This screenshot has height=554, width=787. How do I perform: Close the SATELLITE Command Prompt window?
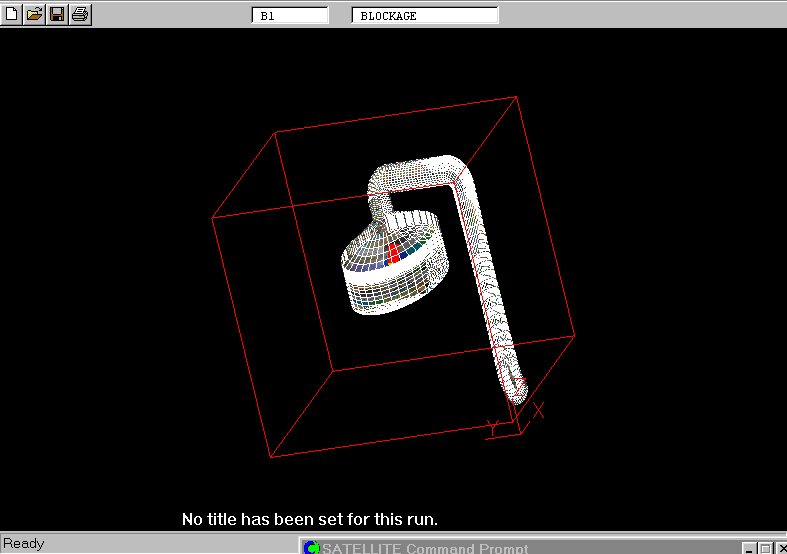coord(781,548)
